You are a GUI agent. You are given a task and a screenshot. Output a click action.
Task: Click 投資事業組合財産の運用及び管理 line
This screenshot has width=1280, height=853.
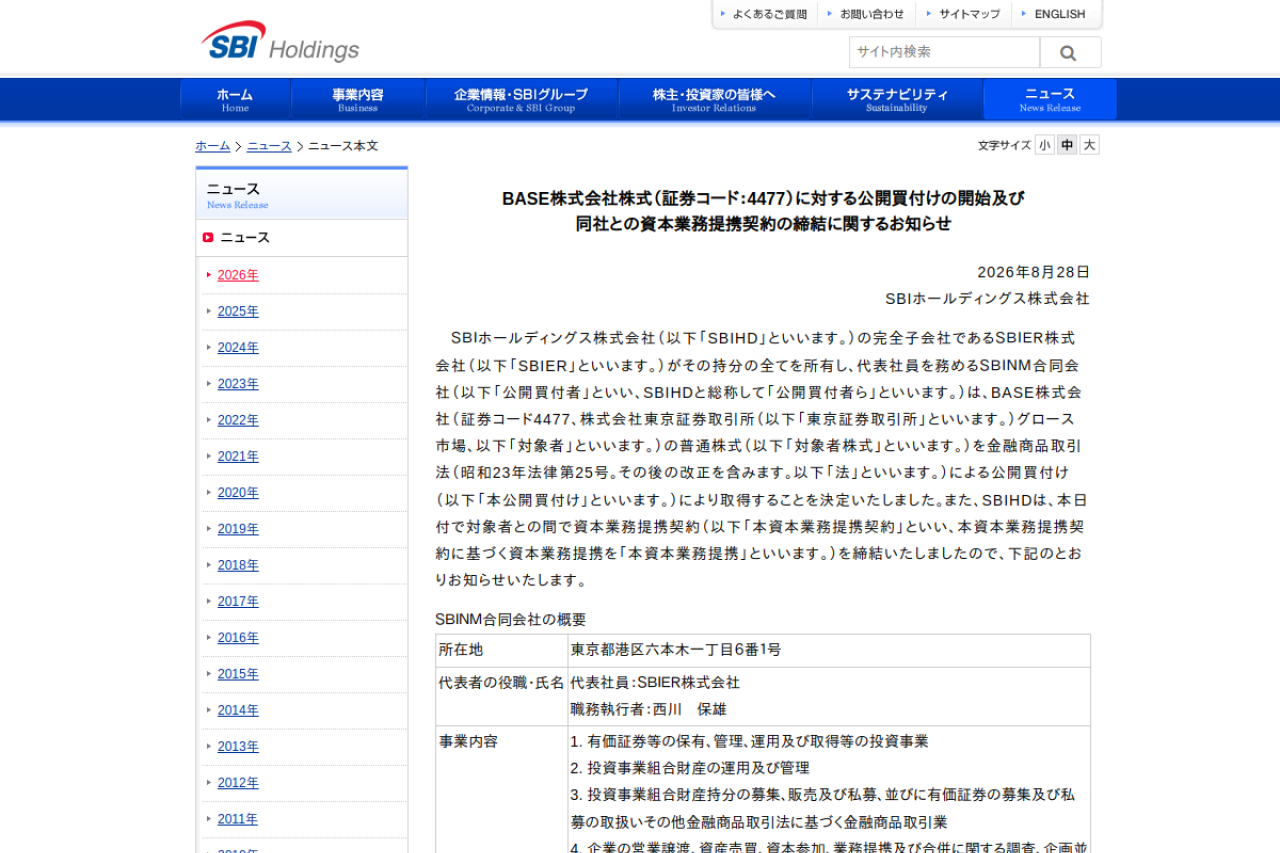point(690,768)
